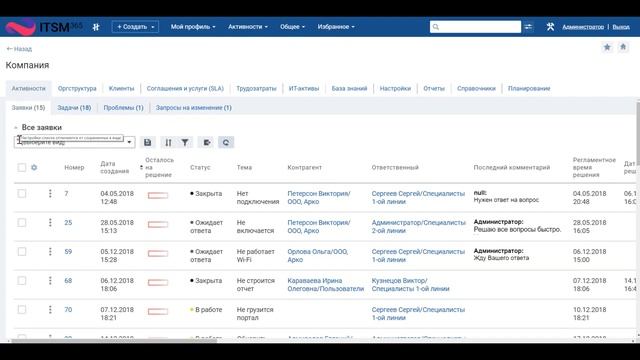Viewport: 640px width, 360px height.
Task: Tick the checkbox for request 59
Action: 22,251
